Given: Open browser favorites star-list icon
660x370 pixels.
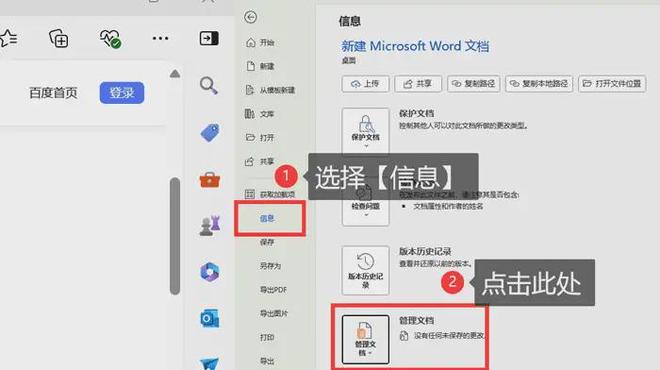Looking at the screenshot, I should 8,38.
